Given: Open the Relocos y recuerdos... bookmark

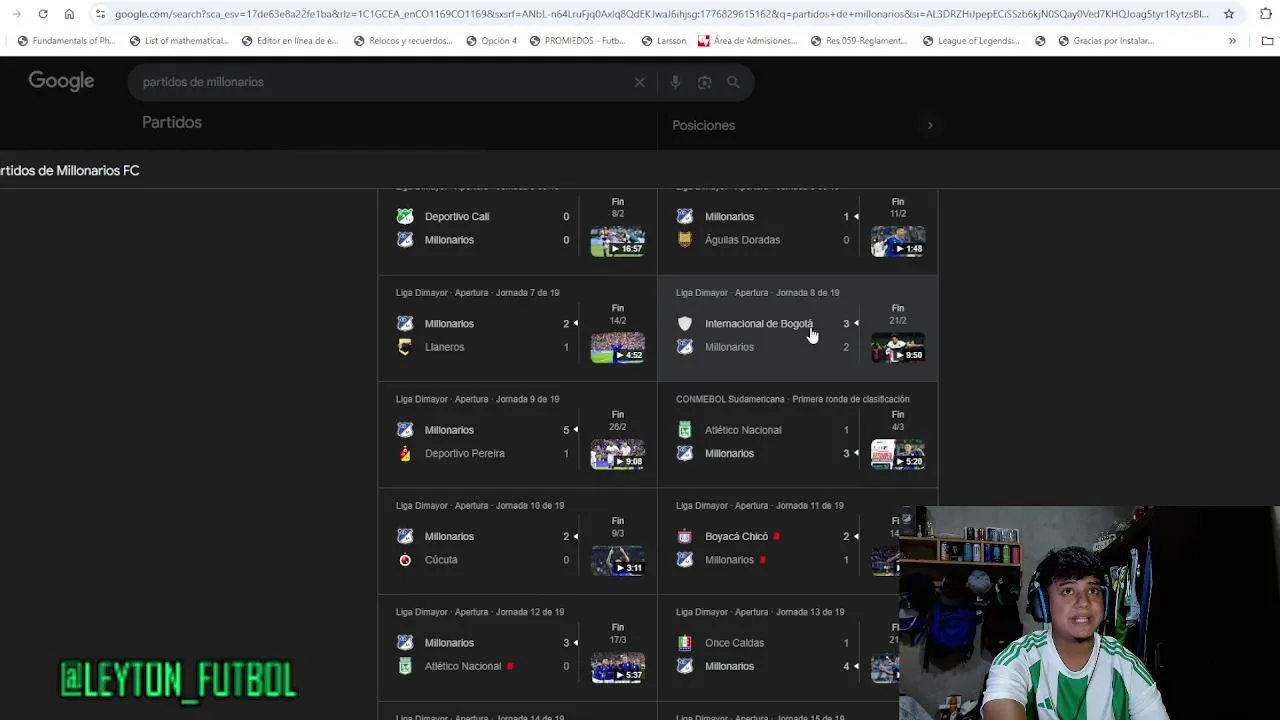Looking at the screenshot, I should pos(403,41).
